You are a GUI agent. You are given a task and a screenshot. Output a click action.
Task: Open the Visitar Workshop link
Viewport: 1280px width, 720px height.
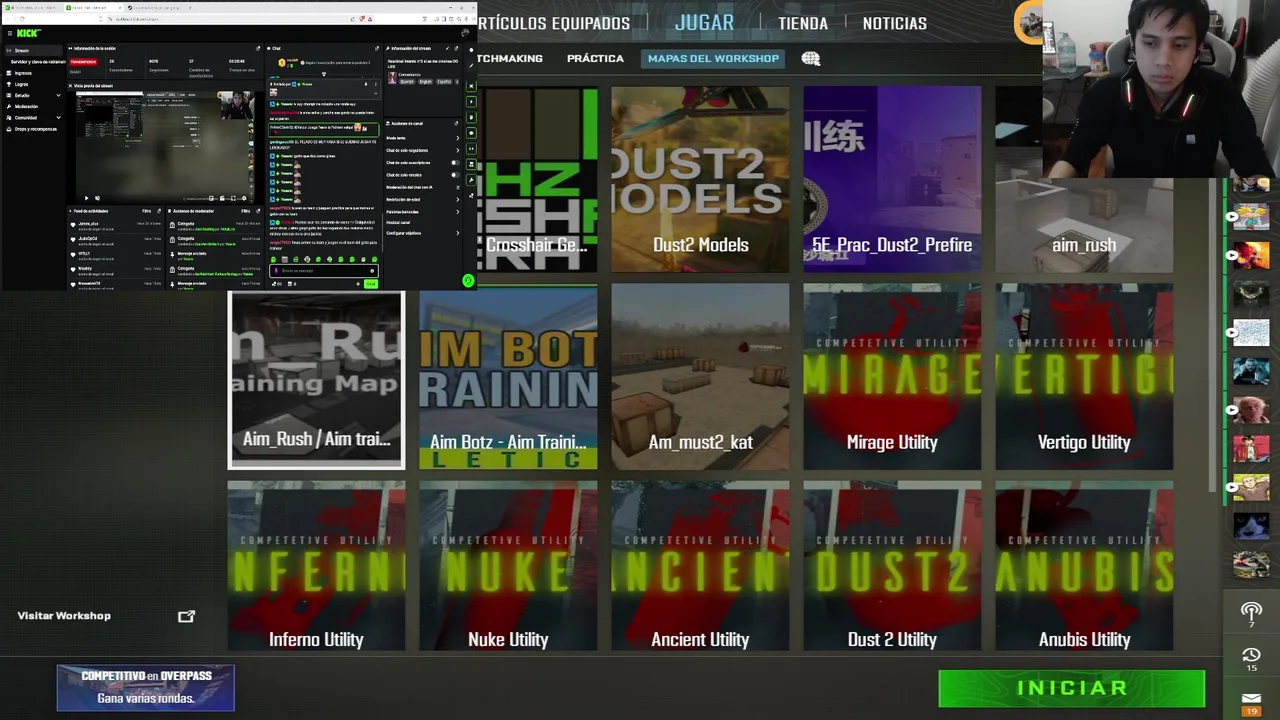coord(64,616)
